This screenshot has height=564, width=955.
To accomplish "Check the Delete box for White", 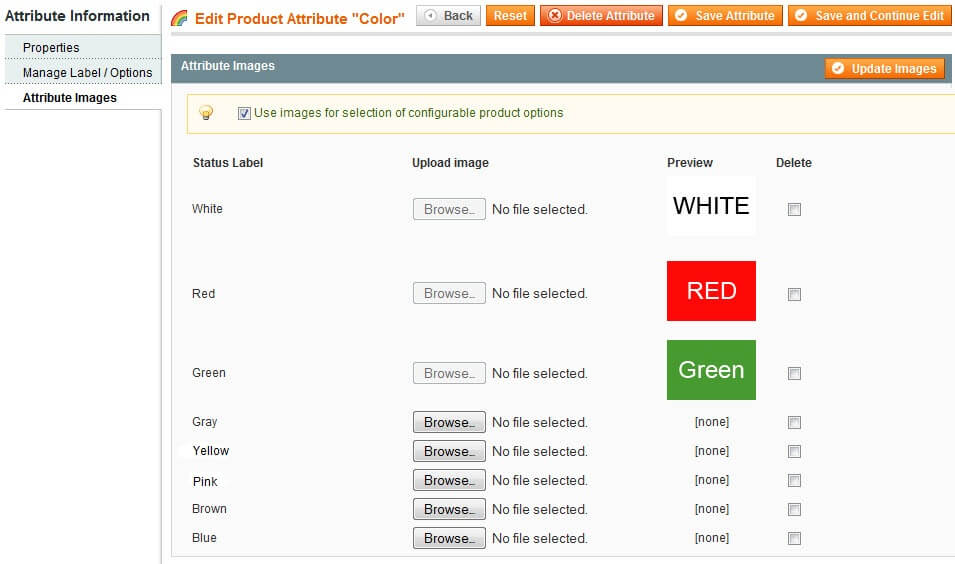I will tap(794, 210).
